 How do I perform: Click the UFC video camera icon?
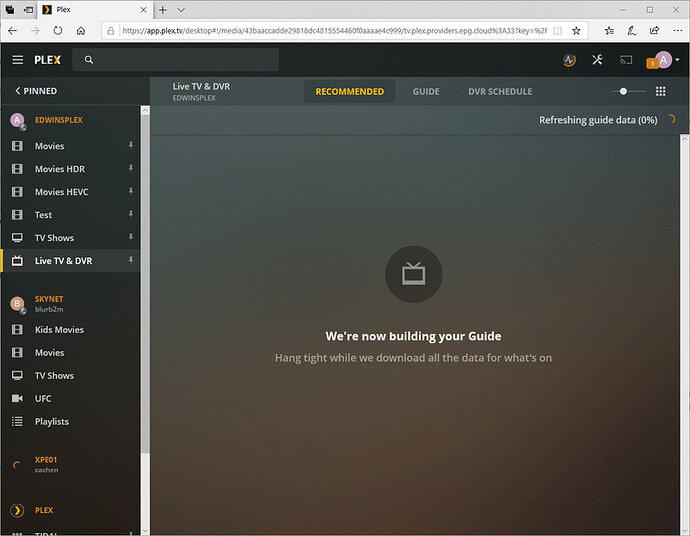tap(17, 398)
